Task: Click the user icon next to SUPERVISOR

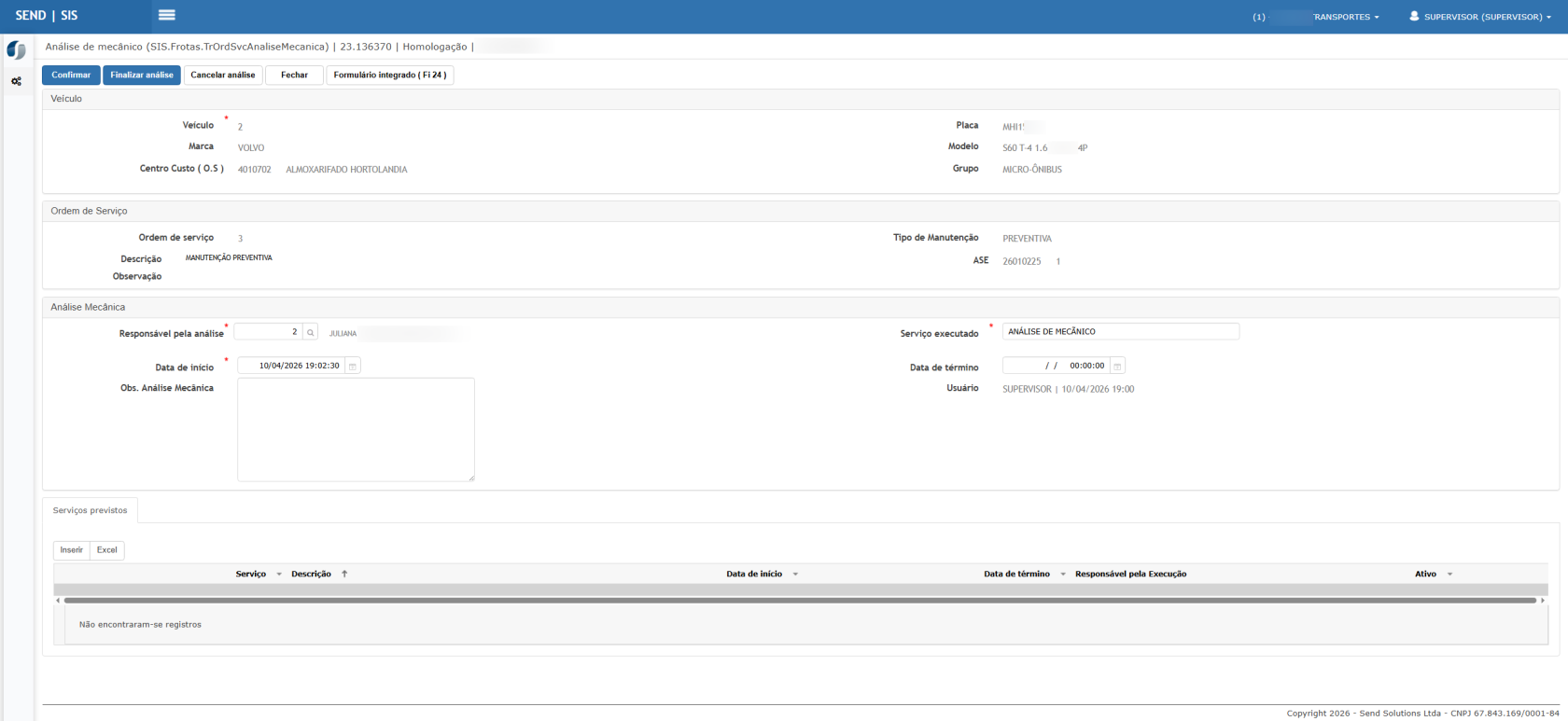Action: click(x=1414, y=16)
